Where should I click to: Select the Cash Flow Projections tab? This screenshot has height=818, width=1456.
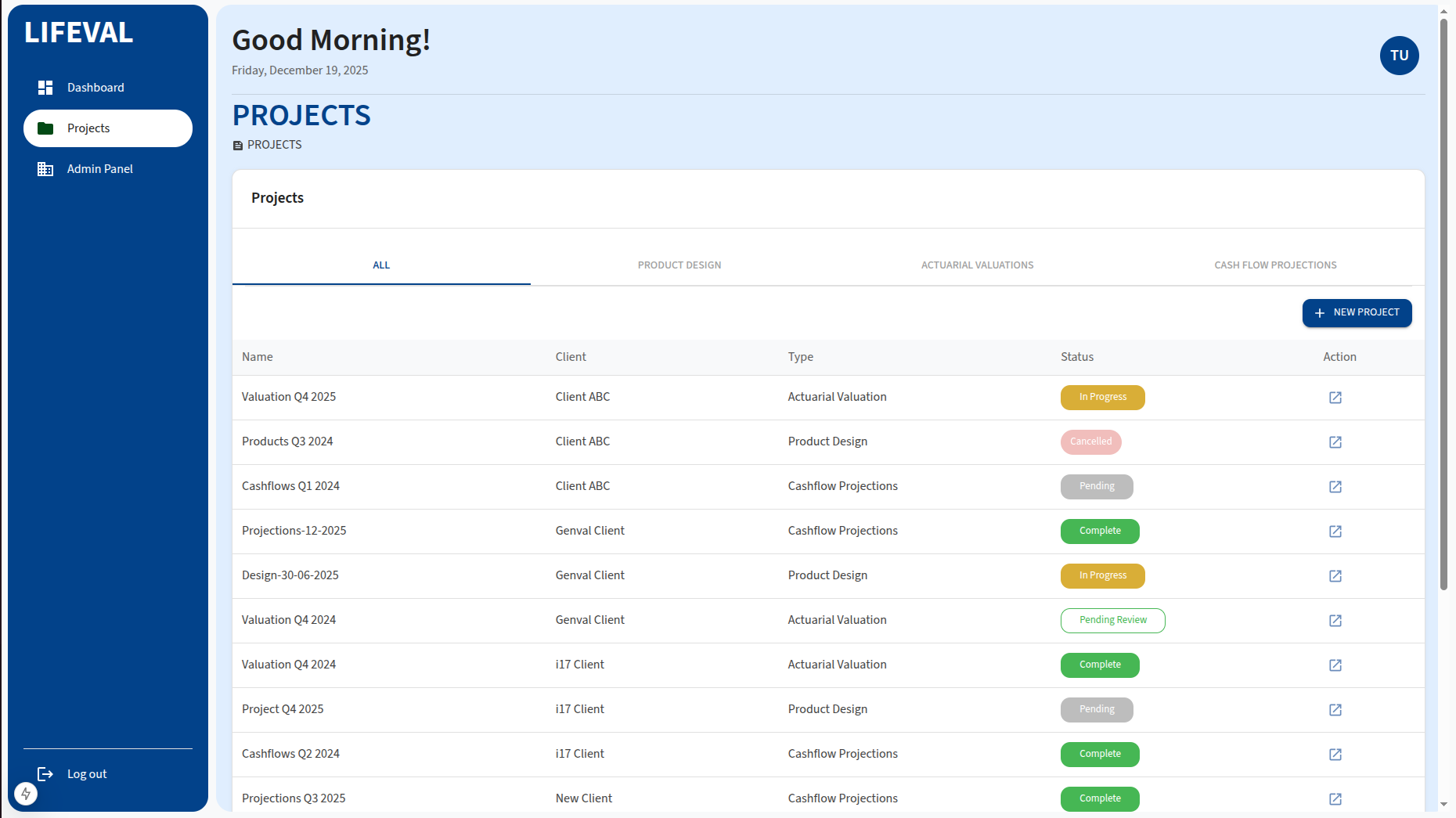1275,265
